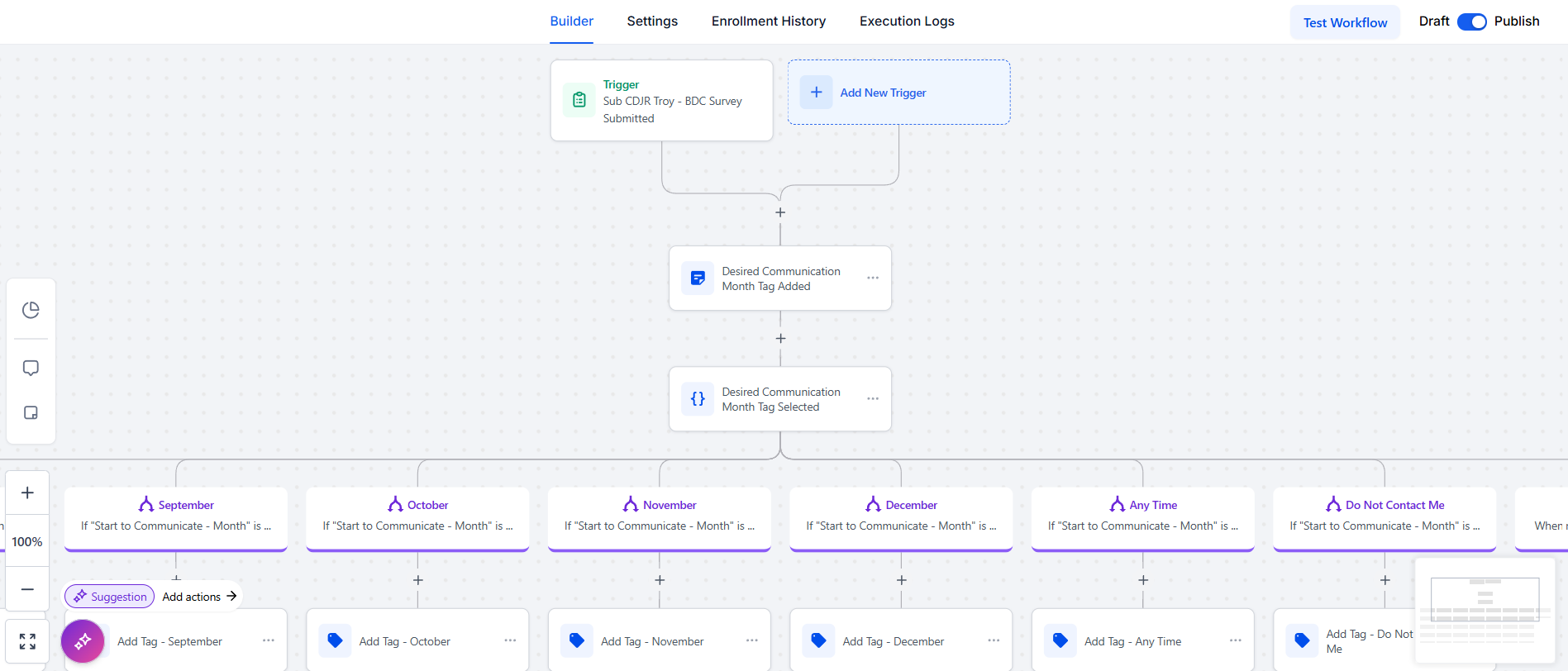
Task: Open the Execution Logs tab
Action: [907, 21]
